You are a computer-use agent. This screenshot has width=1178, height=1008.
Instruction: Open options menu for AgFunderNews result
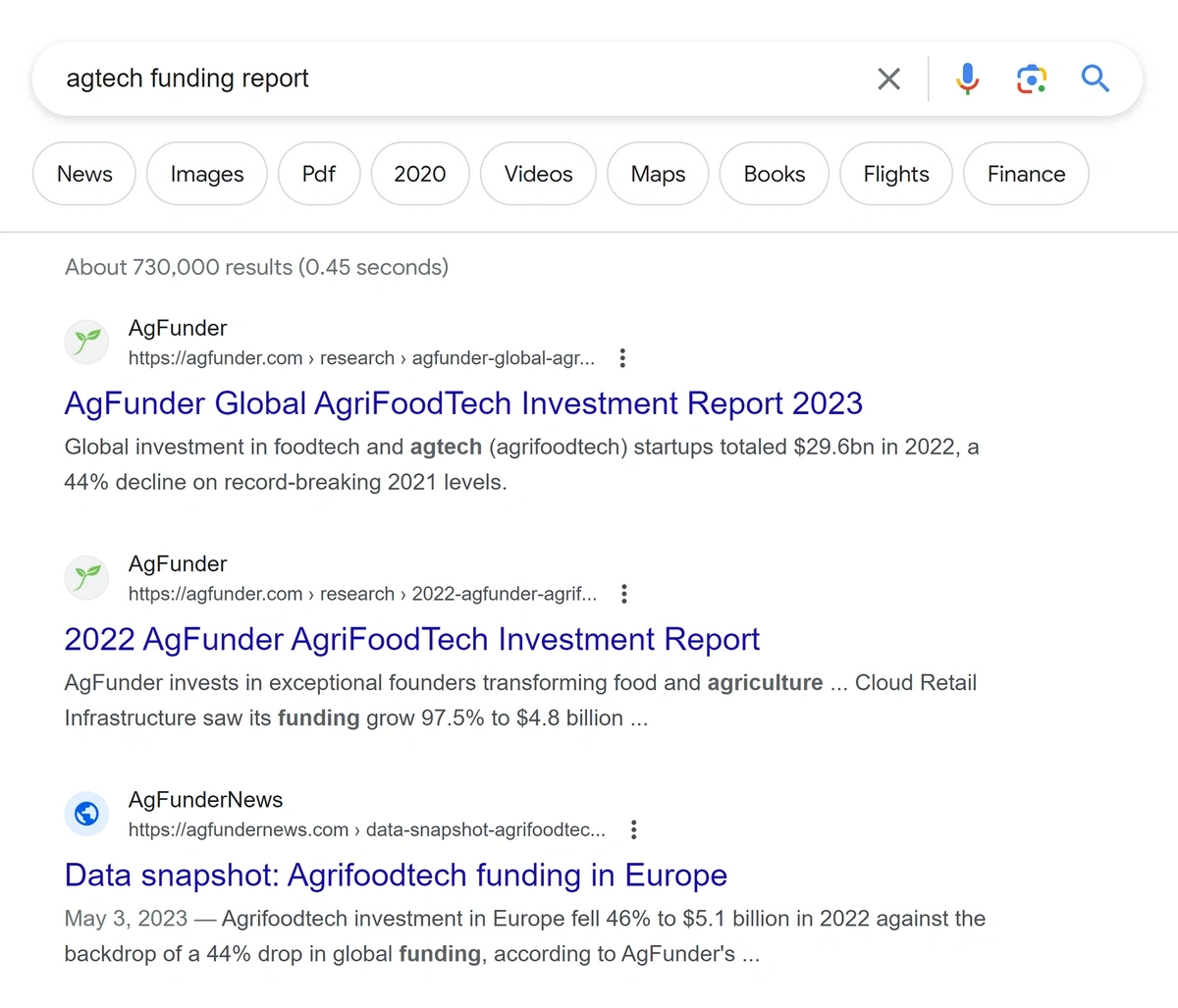(x=634, y=830)
